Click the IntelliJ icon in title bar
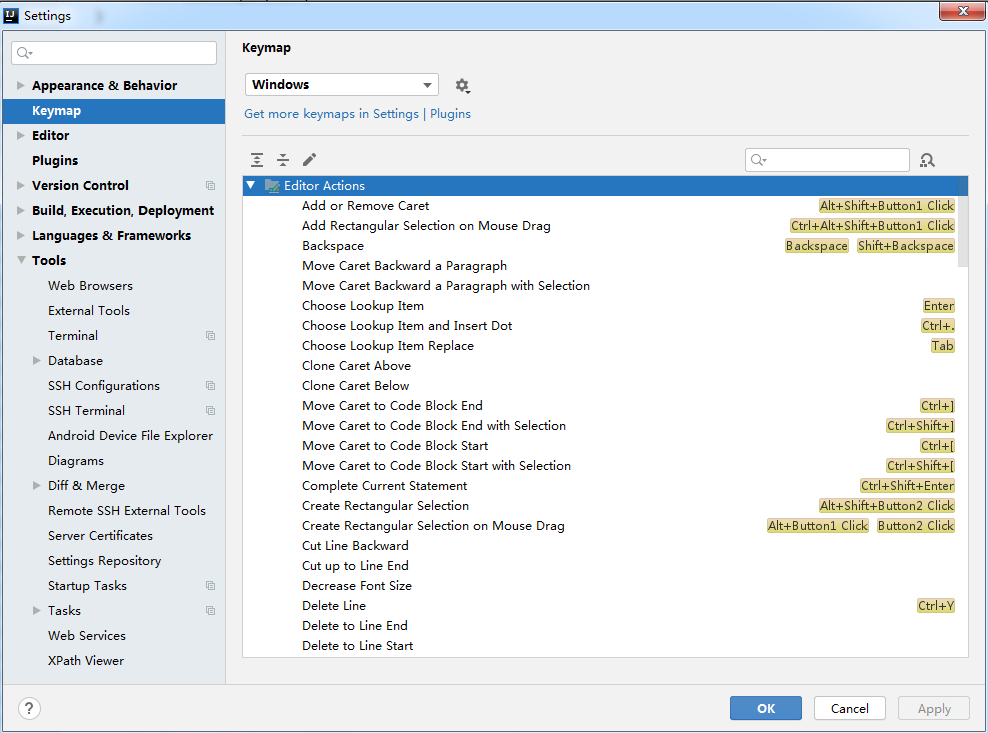Image resolution: width=988 pixels, height=733 pixels. click(x=11, y=16)
